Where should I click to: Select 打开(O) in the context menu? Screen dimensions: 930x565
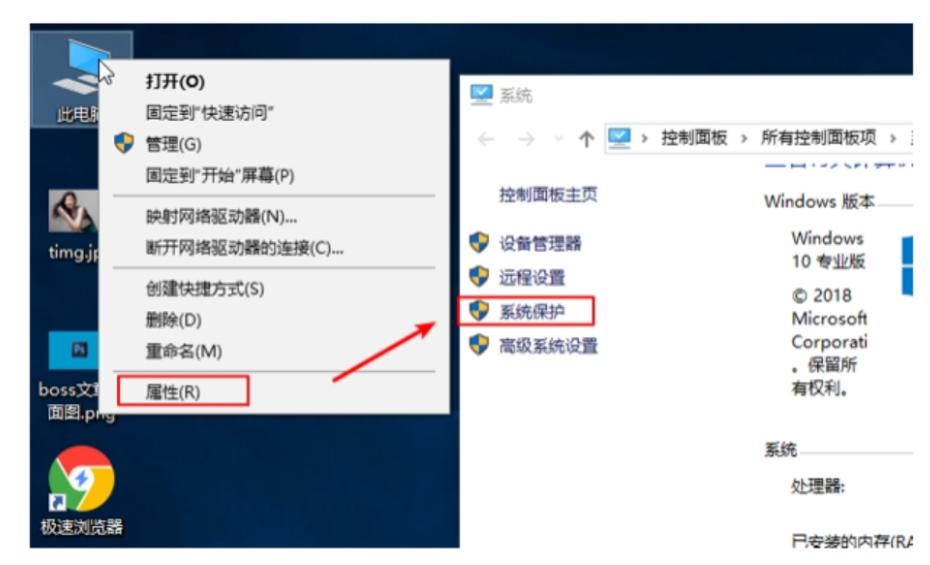175,81
